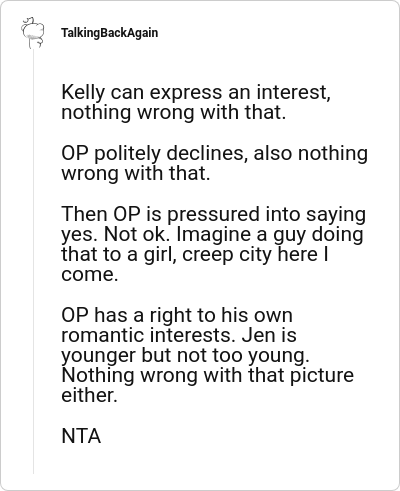This screenshot has height=491, width=400.
Task: Click the line 'wrong with that.' in second paragraph
Action: pyautogui.click(x=136, y=174)
